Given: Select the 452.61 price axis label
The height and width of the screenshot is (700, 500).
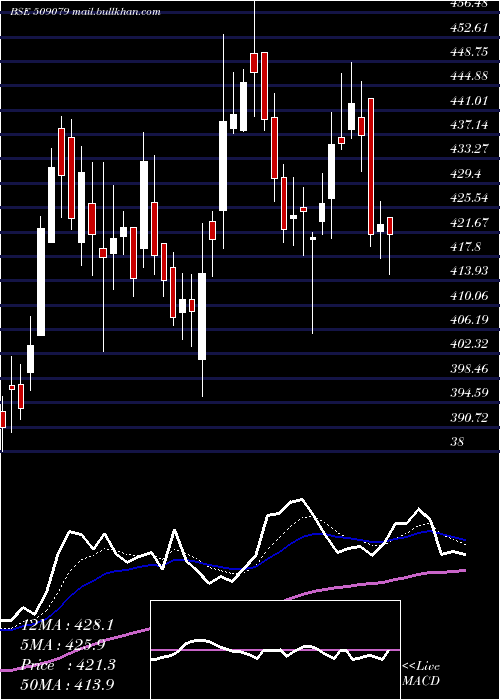Looking at the screenshot, I should [469, 28].
